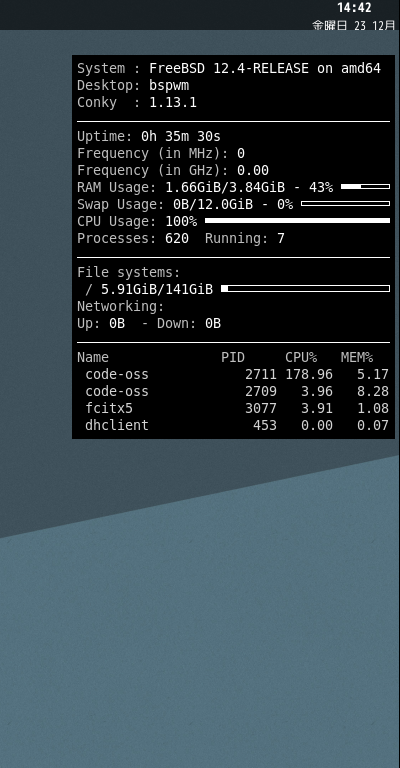Viewport: 400px width, 768px height.
Task: Click the CPU usage progress bar
Action: pos(297,220)
